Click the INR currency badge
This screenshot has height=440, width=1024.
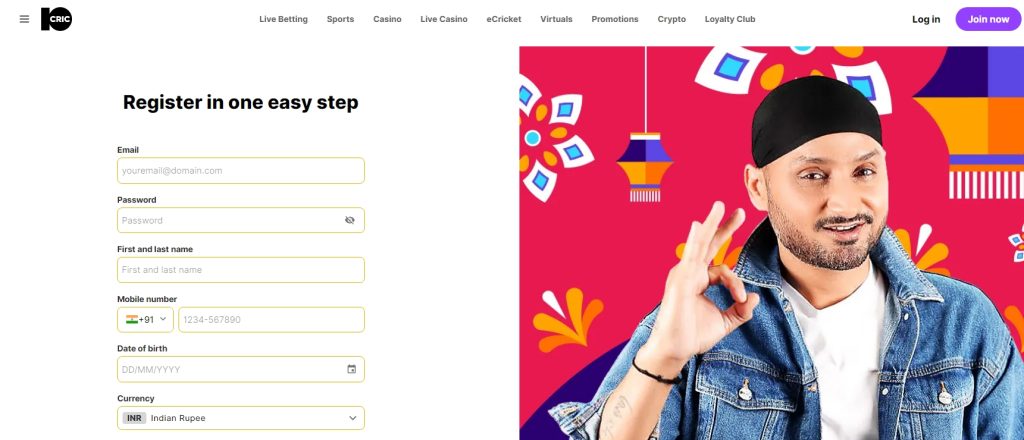134,418
